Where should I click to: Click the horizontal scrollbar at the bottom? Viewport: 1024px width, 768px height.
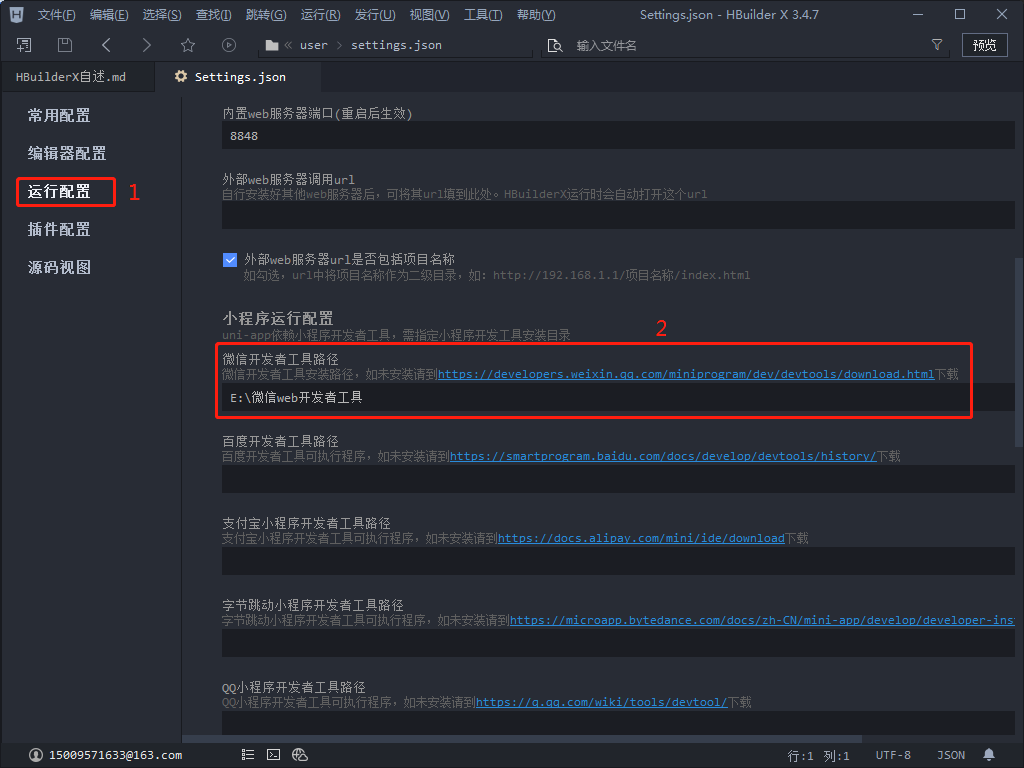point(522,739)
